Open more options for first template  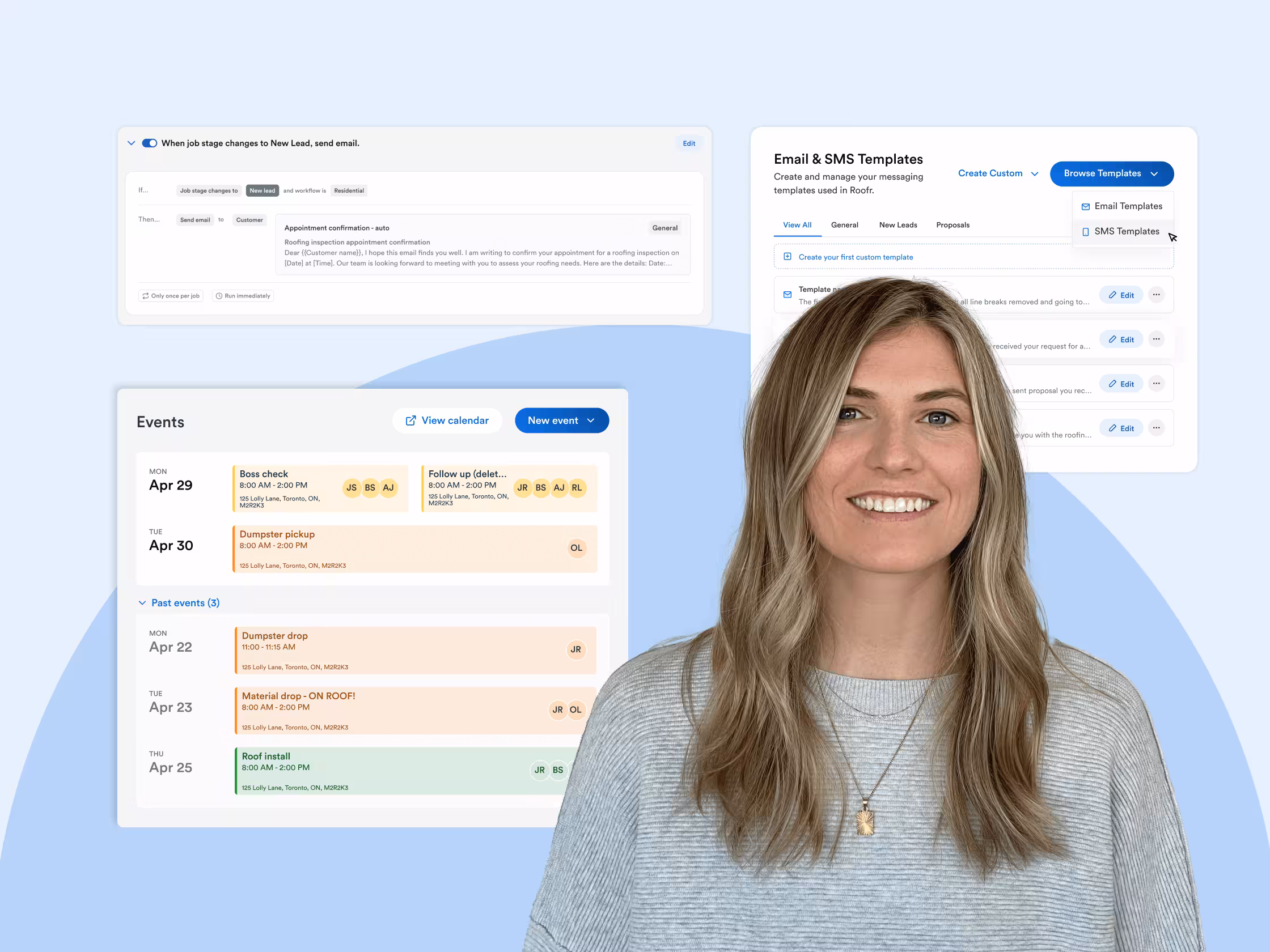pos(1155,295)
